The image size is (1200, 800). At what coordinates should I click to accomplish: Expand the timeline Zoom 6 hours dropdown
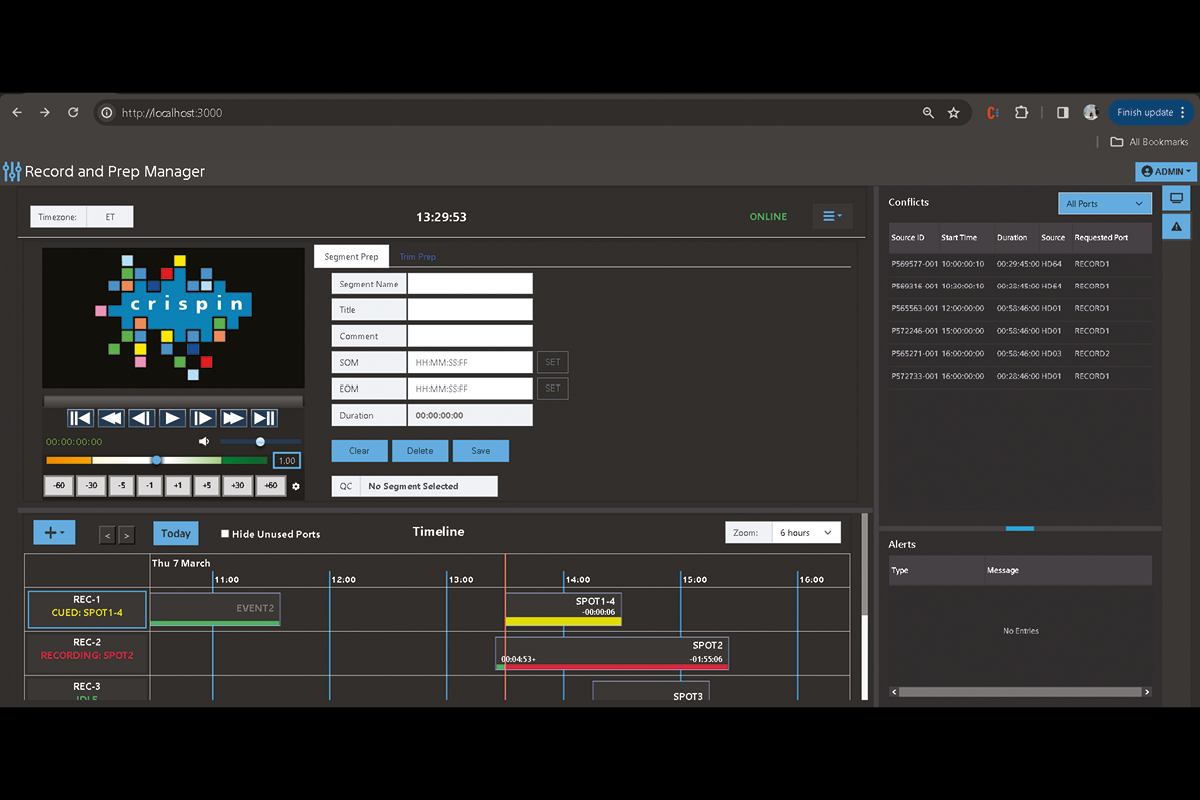pos(805,533)
